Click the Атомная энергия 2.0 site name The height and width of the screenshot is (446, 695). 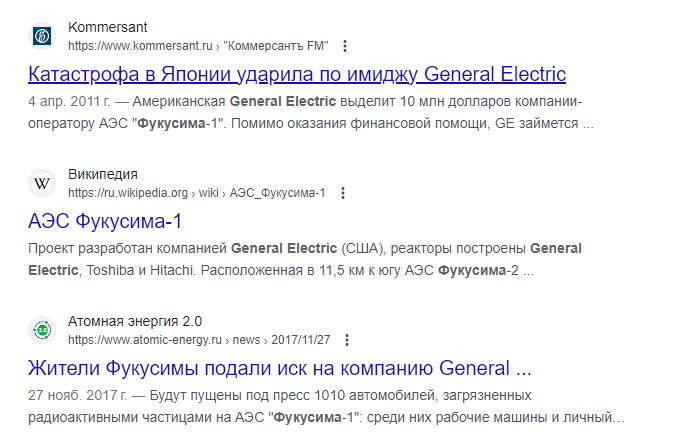click(135, 322)
